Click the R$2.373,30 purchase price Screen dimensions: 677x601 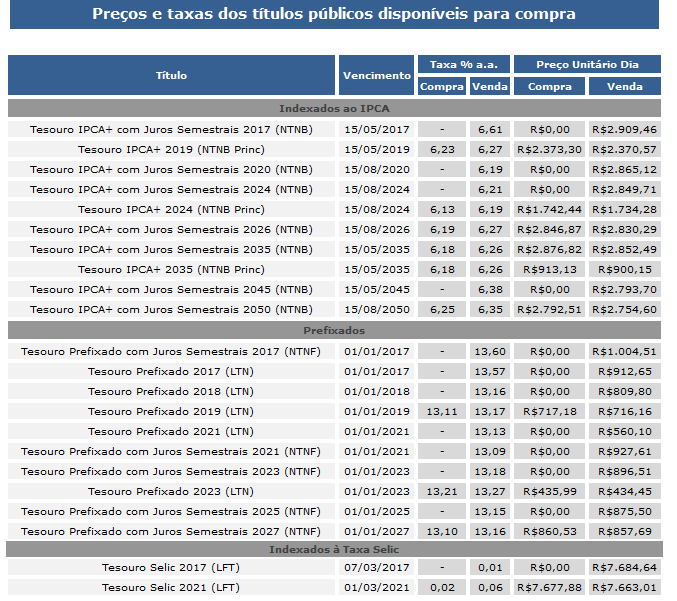click(x=550, y=149)
